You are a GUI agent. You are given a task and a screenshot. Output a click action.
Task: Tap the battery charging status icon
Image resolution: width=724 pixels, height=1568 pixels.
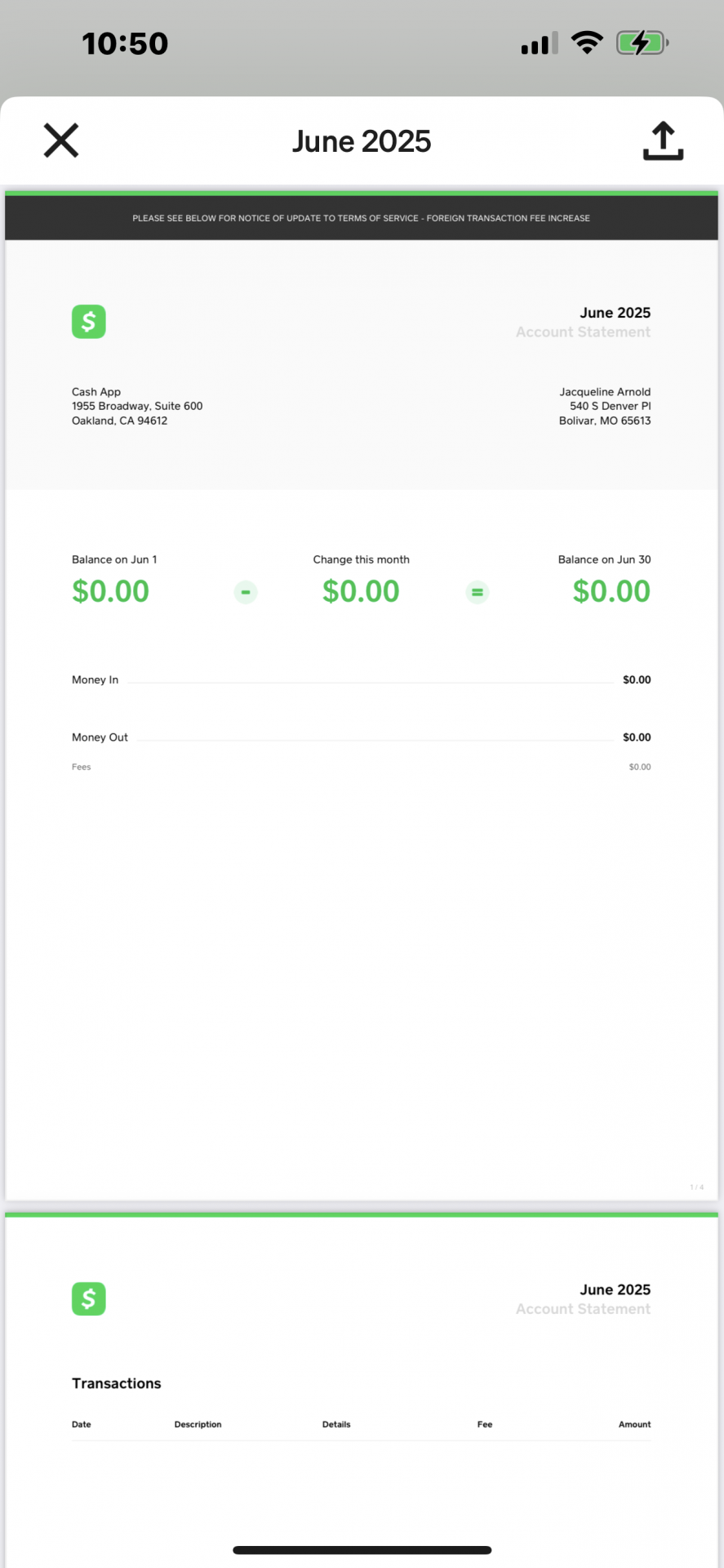pyautogui.click(x=642, y=42)
